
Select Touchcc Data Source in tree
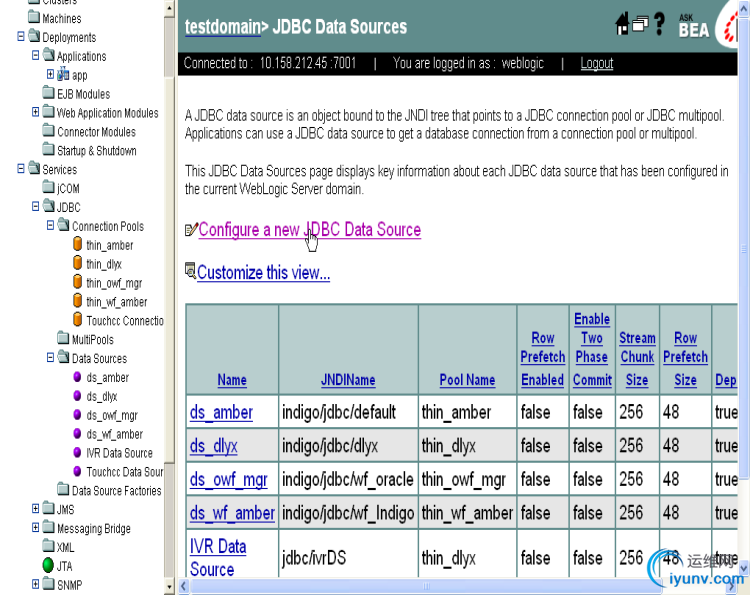[x=124, y=472]
